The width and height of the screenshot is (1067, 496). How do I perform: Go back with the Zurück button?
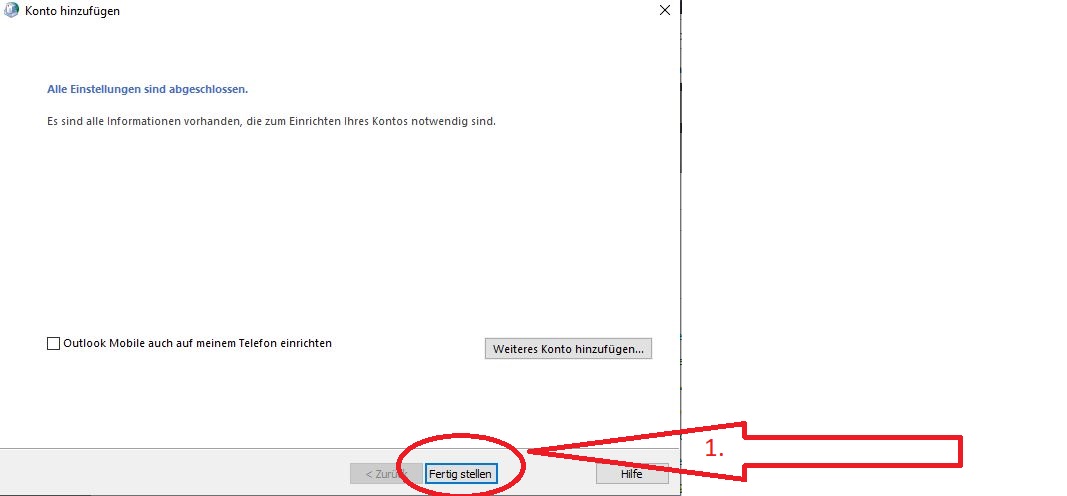click(378, 474)
